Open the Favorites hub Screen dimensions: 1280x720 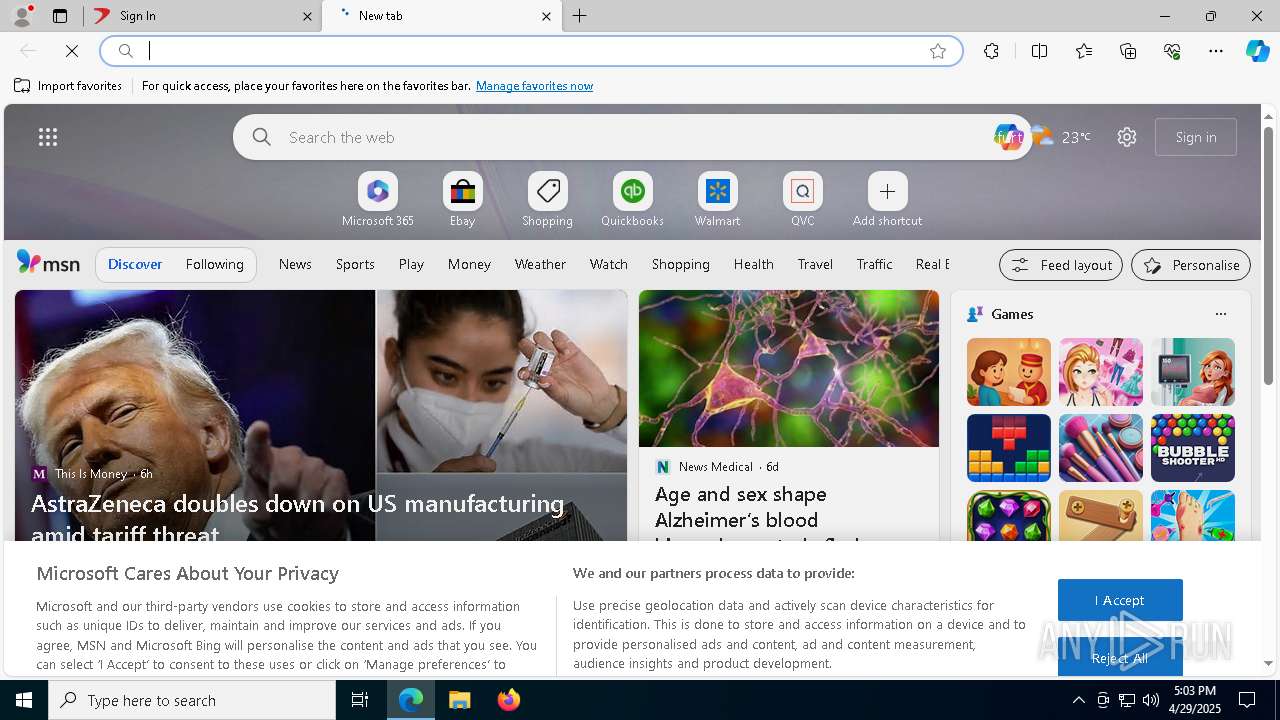(1084, 51)
